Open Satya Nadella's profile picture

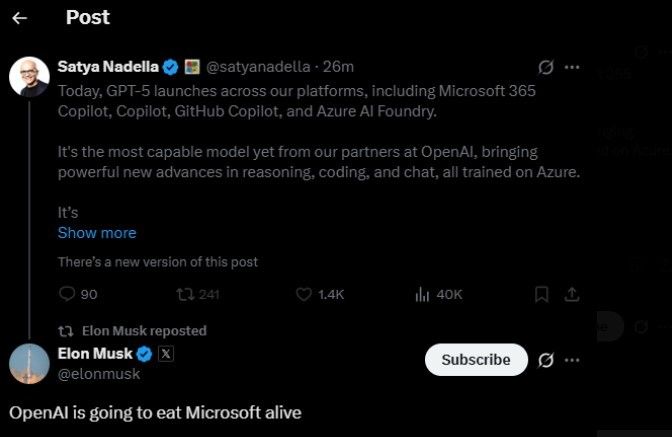point(30,75)
